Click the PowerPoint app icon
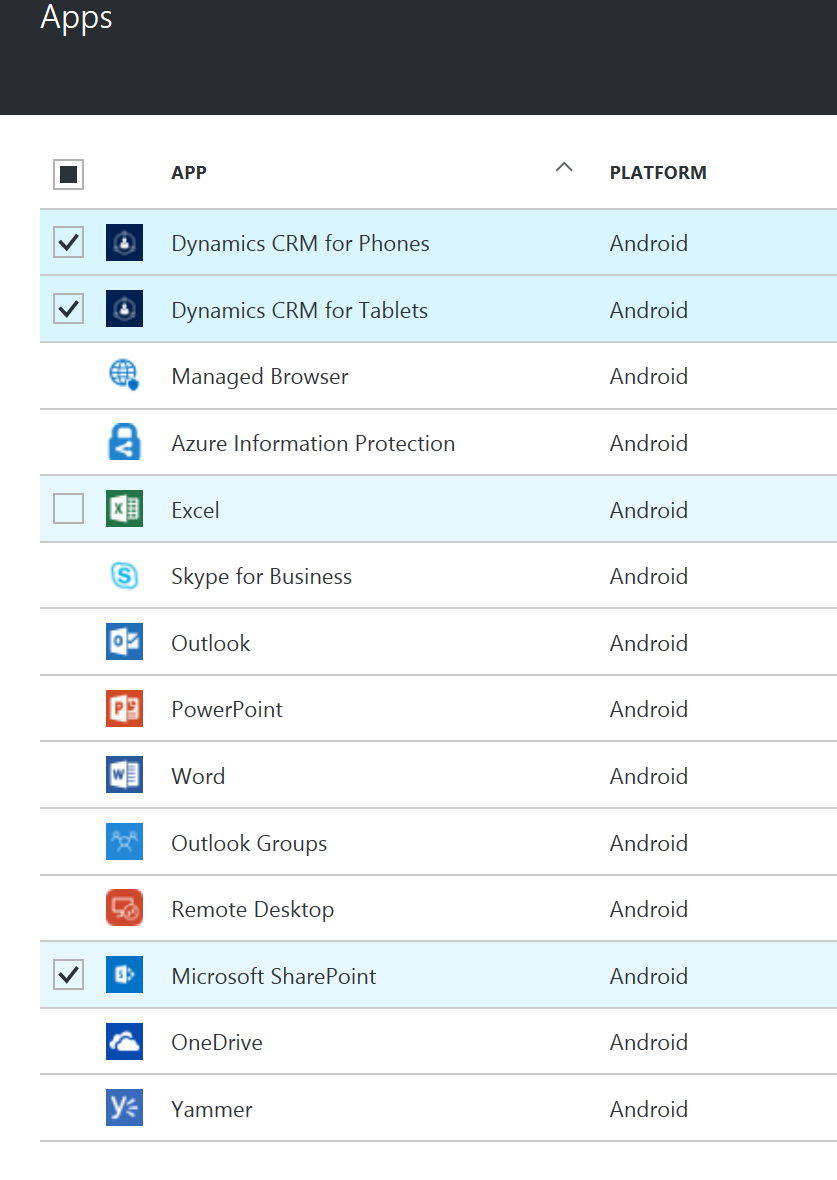 click(124, 709)
